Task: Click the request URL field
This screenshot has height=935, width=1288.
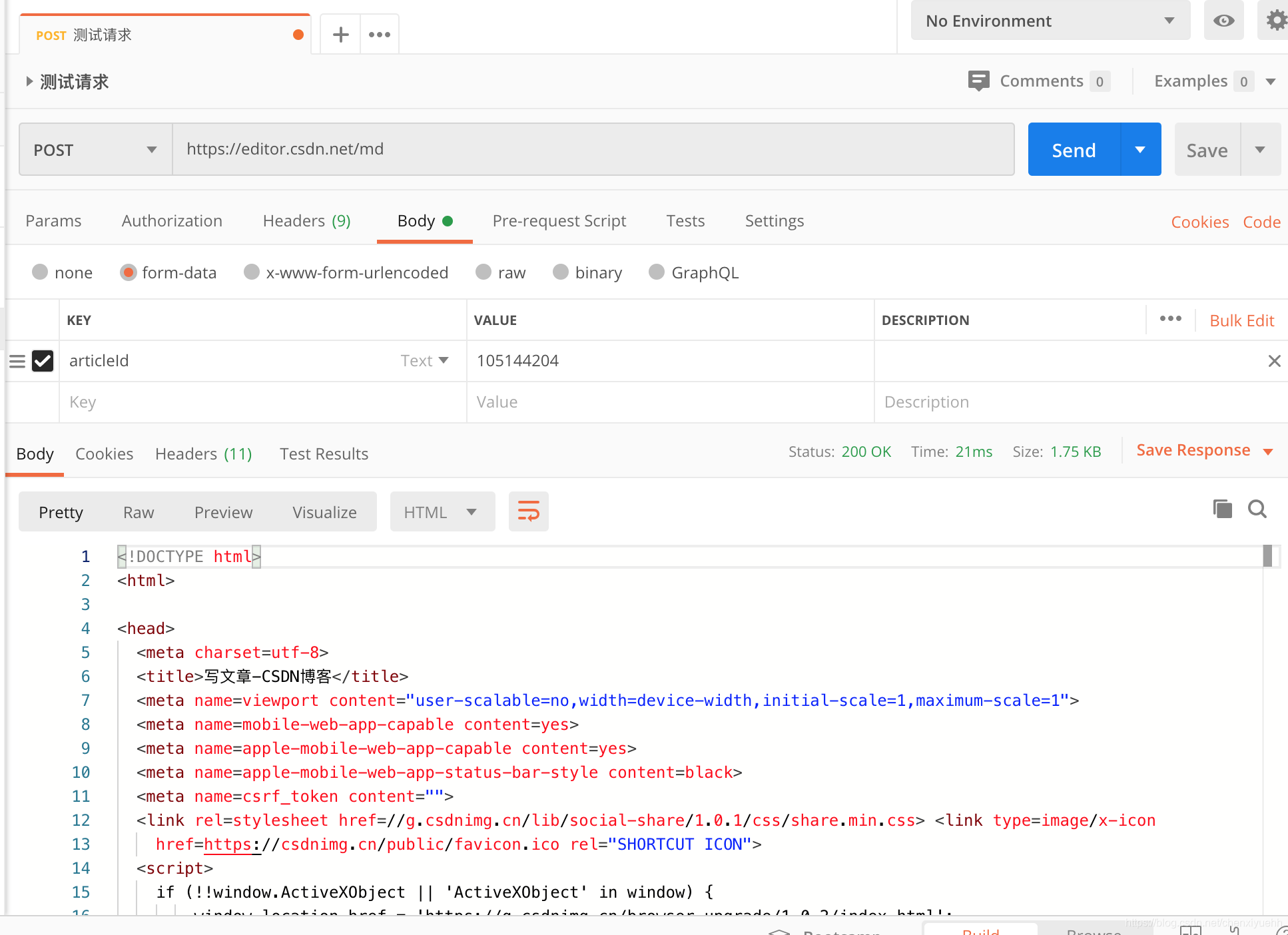Action: click(593, 149)
